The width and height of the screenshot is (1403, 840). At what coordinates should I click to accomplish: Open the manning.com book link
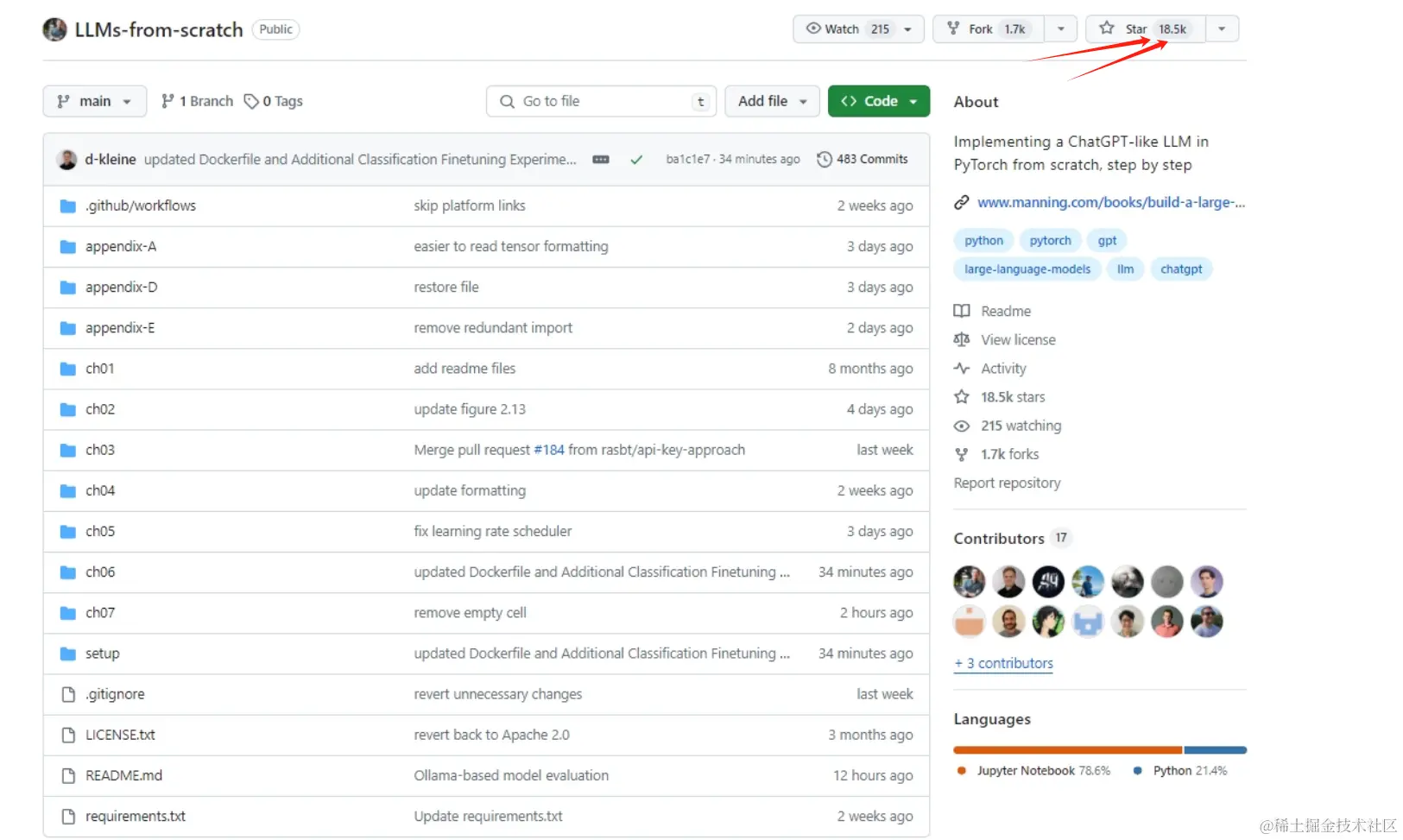(1111, 203)
